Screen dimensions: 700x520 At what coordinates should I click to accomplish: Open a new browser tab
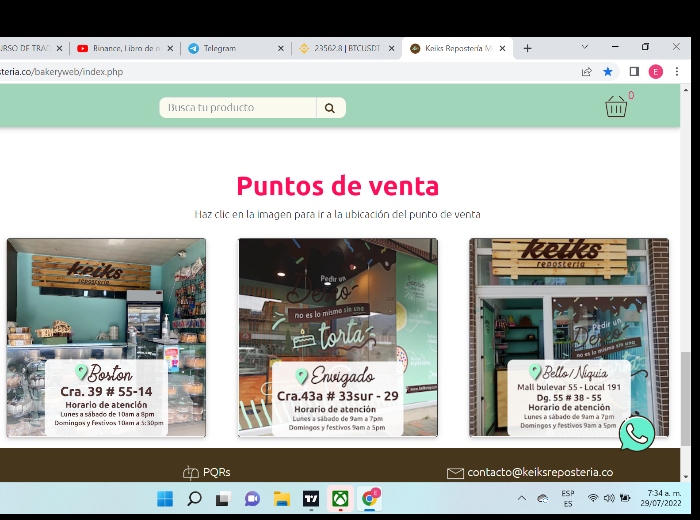[x=527, y=48]
